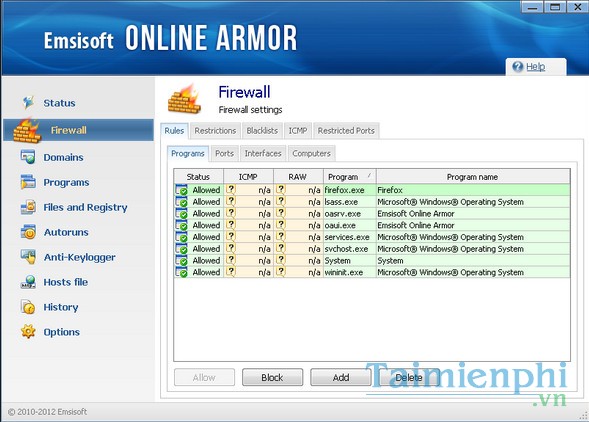This screenshot has width=589, height=422.
Task: Click the Block button
Action: (272, 377)
